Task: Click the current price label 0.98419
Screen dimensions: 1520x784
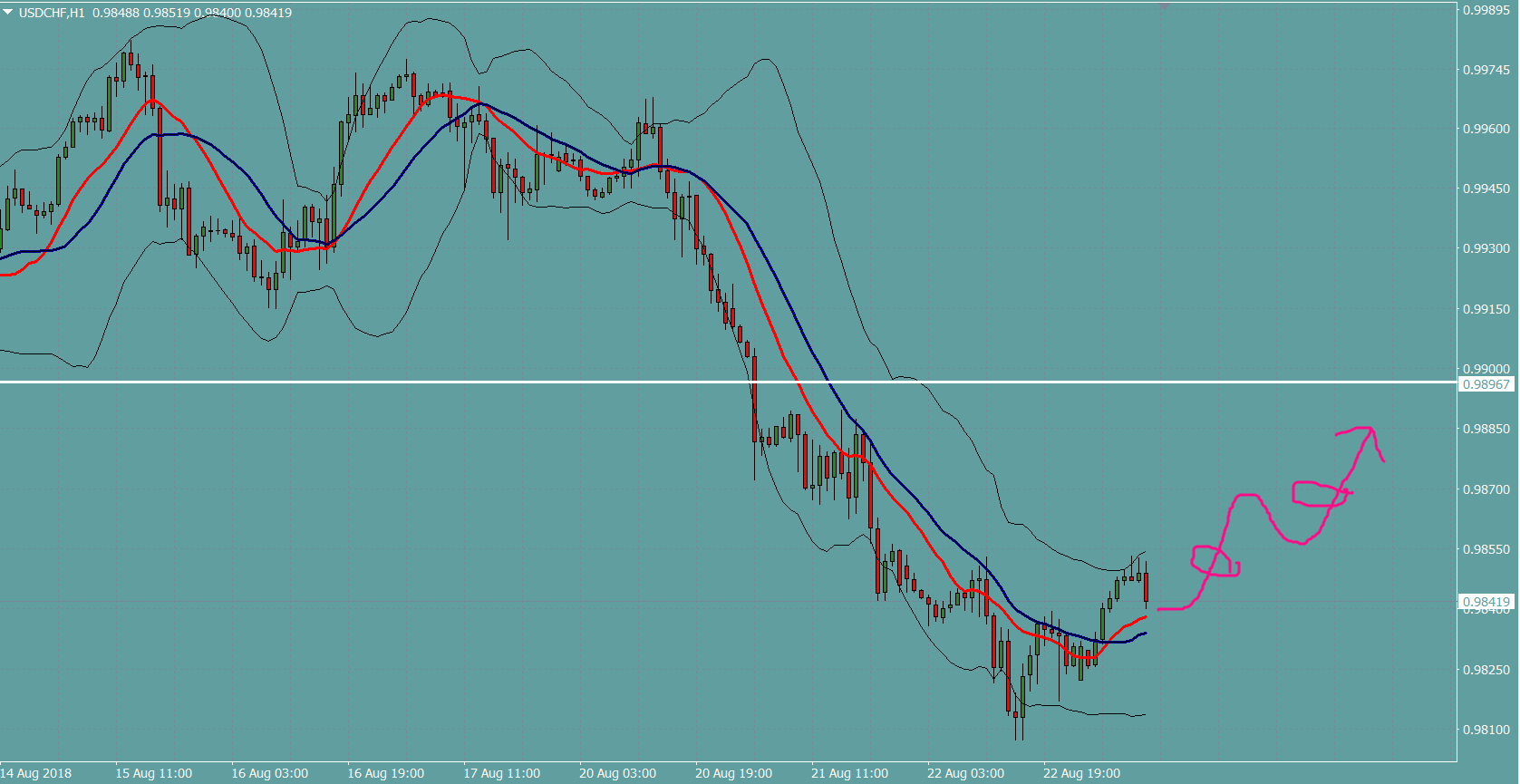Action: pyautogui.click(x=1486, y=602)
